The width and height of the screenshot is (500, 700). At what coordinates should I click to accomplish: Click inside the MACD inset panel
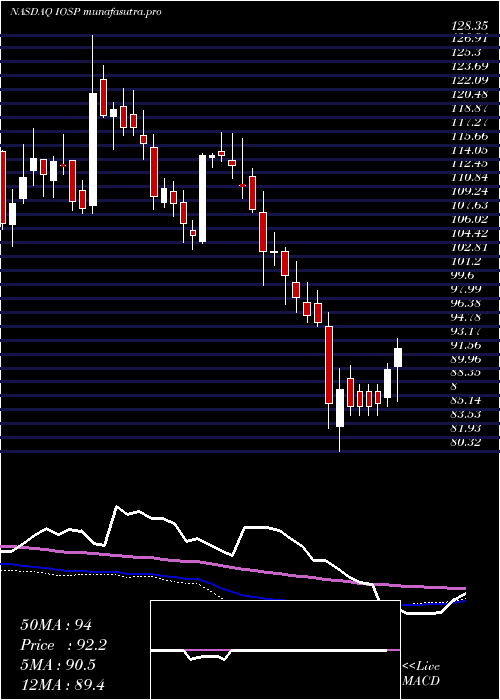coord(275,650)
